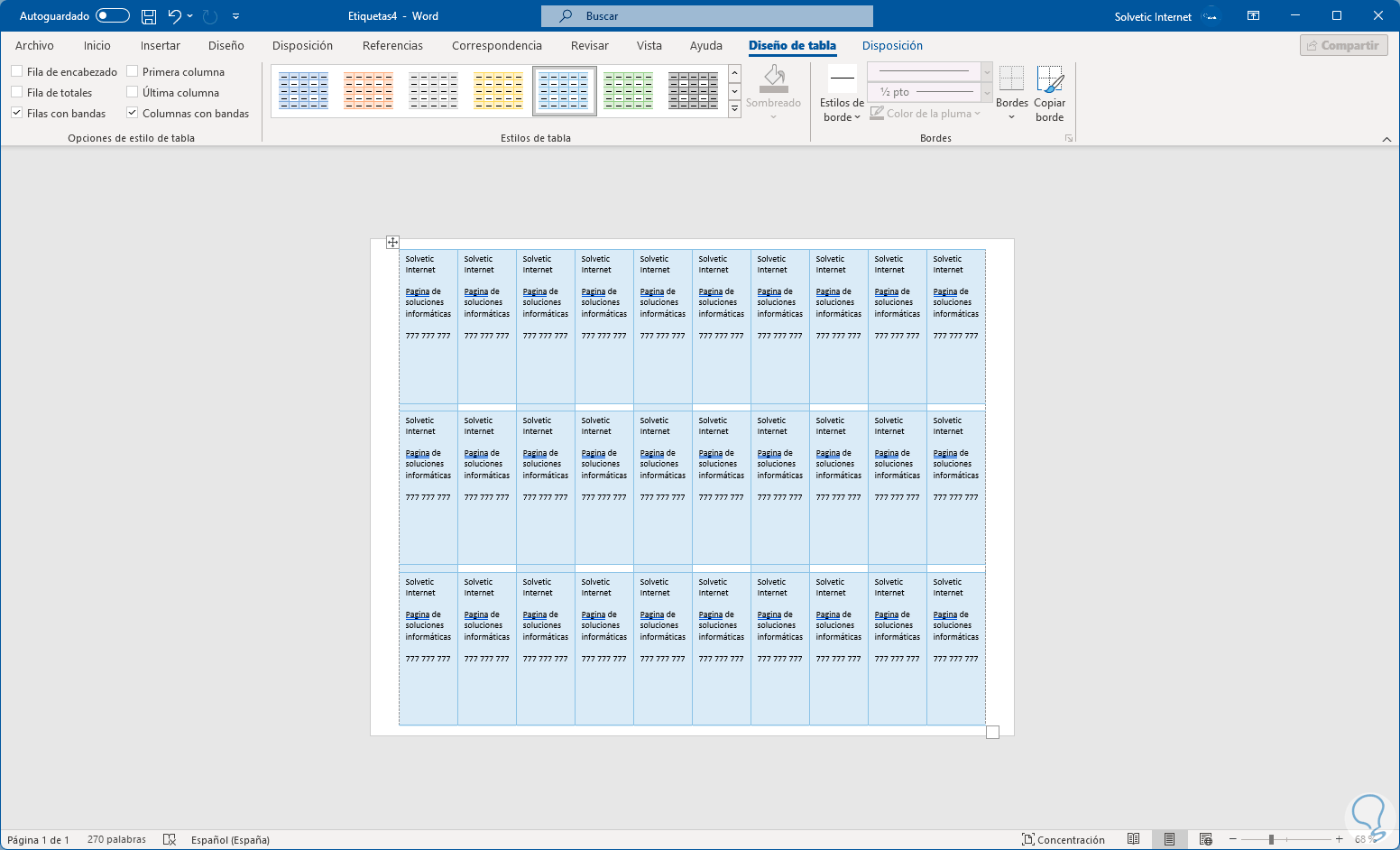Click the Save icon in the title bar
Screen dimensions: 1400x850
pos(149,16)
